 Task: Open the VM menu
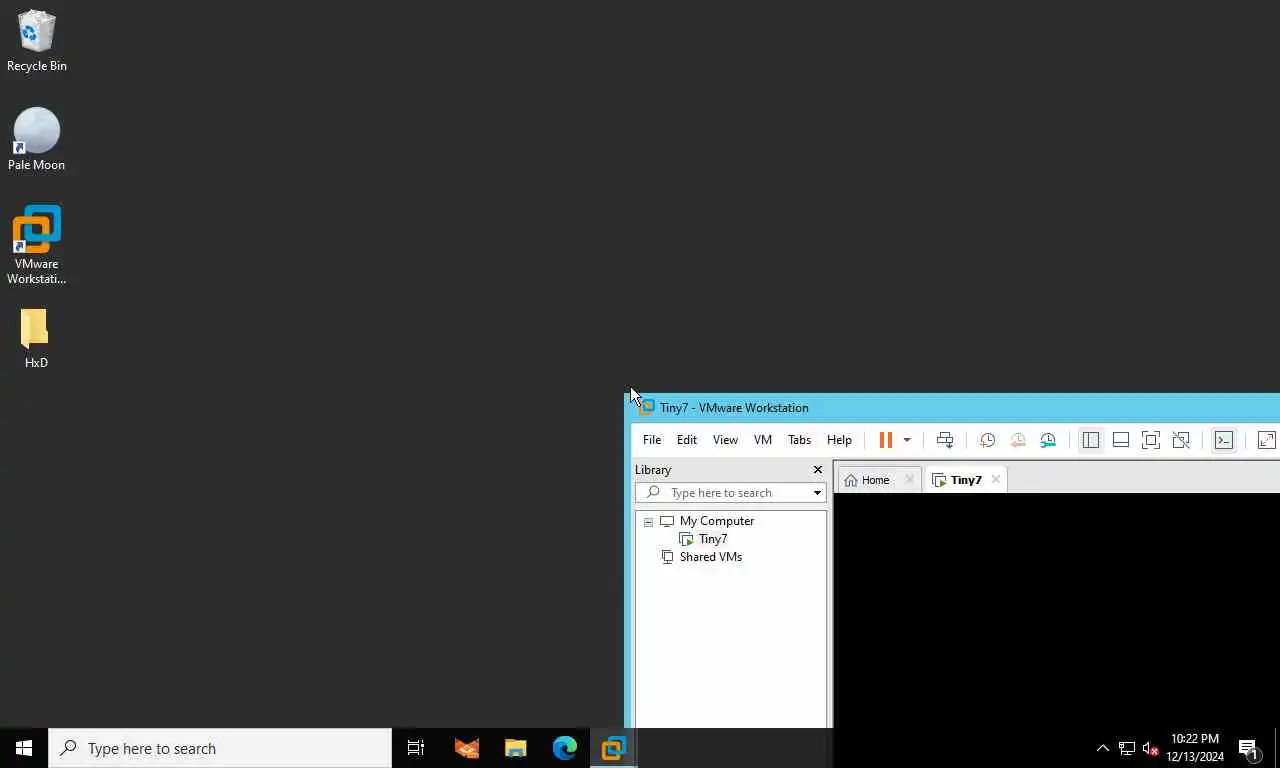[x=763, y=440]
